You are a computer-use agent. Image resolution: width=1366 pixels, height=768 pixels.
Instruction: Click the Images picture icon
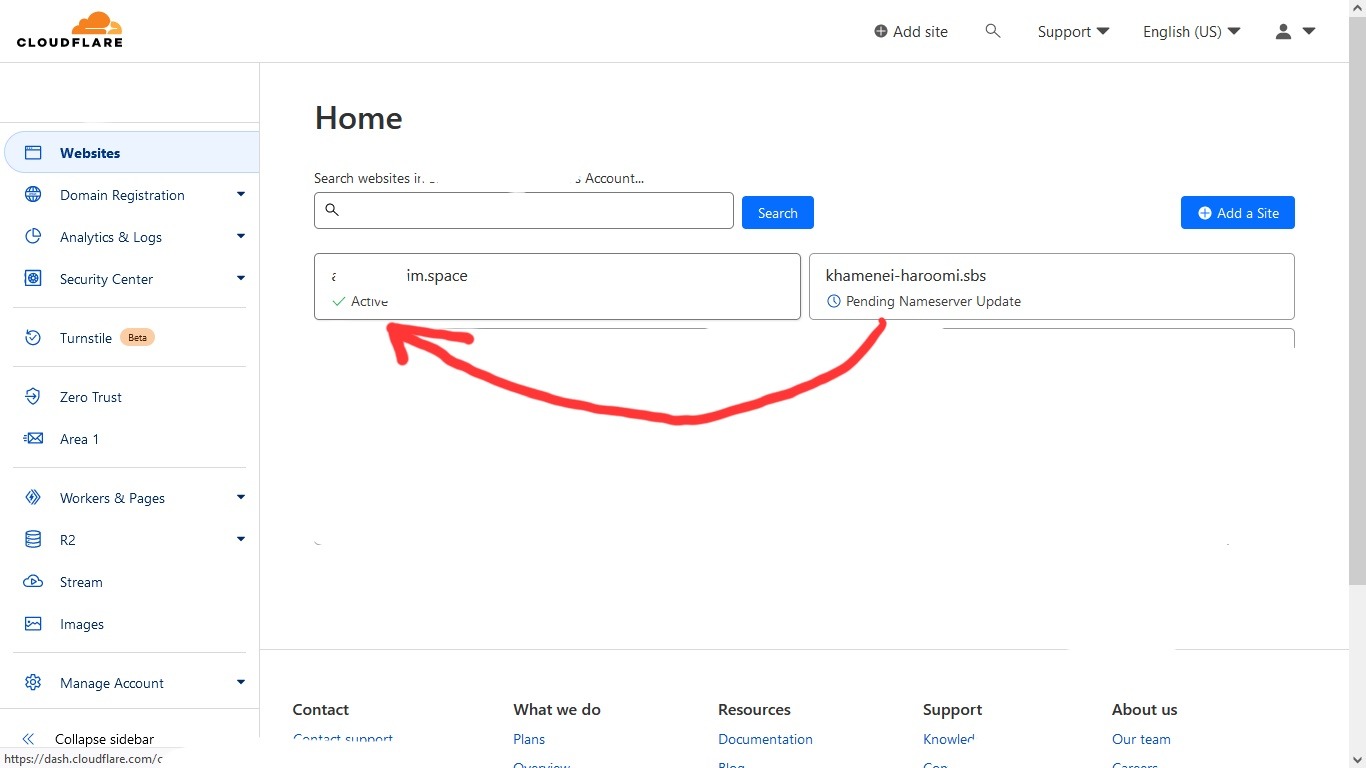pyautogui.click(x=33, y=624)
